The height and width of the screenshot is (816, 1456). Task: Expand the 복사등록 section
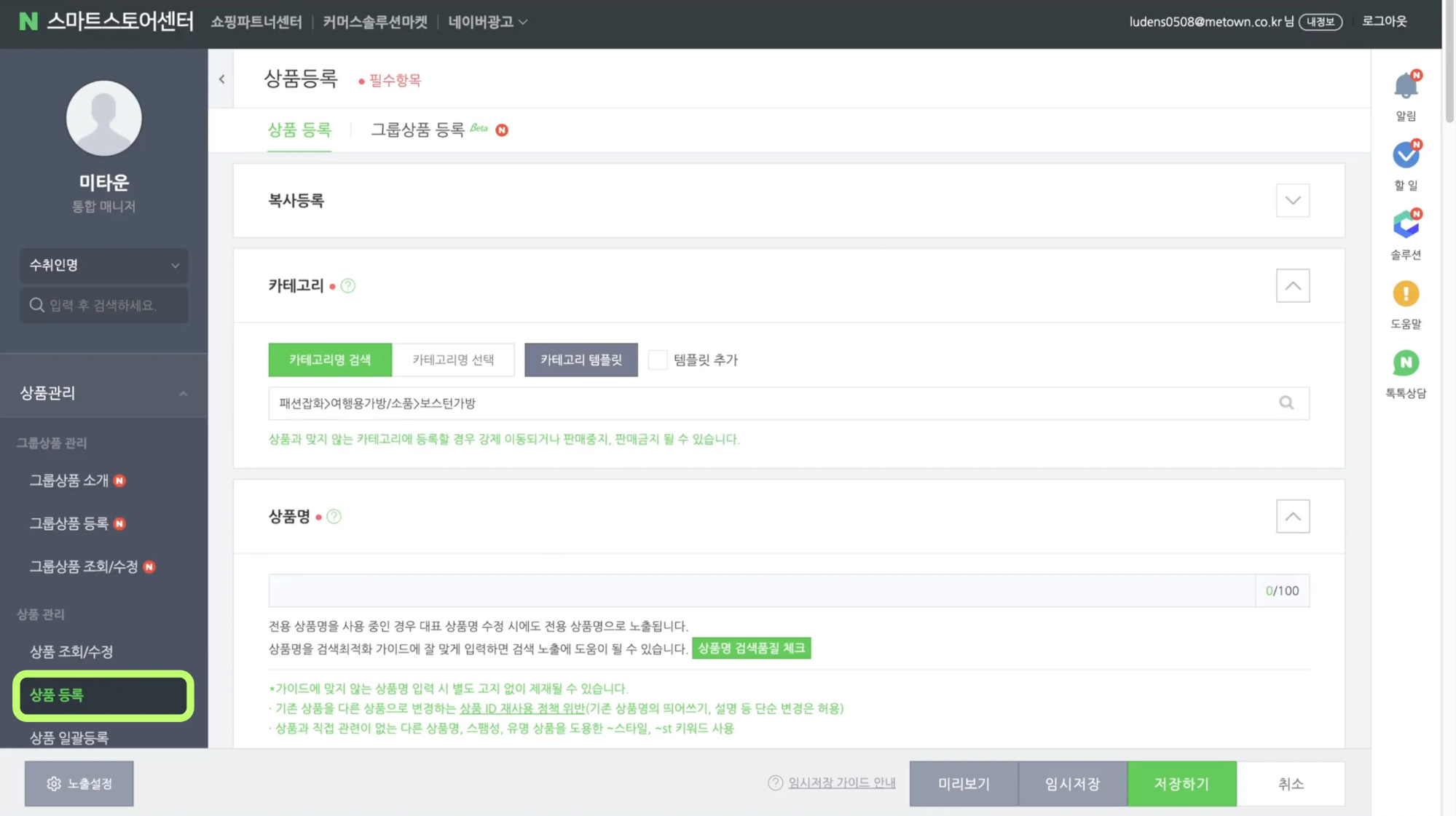(x=1292, y=200)
